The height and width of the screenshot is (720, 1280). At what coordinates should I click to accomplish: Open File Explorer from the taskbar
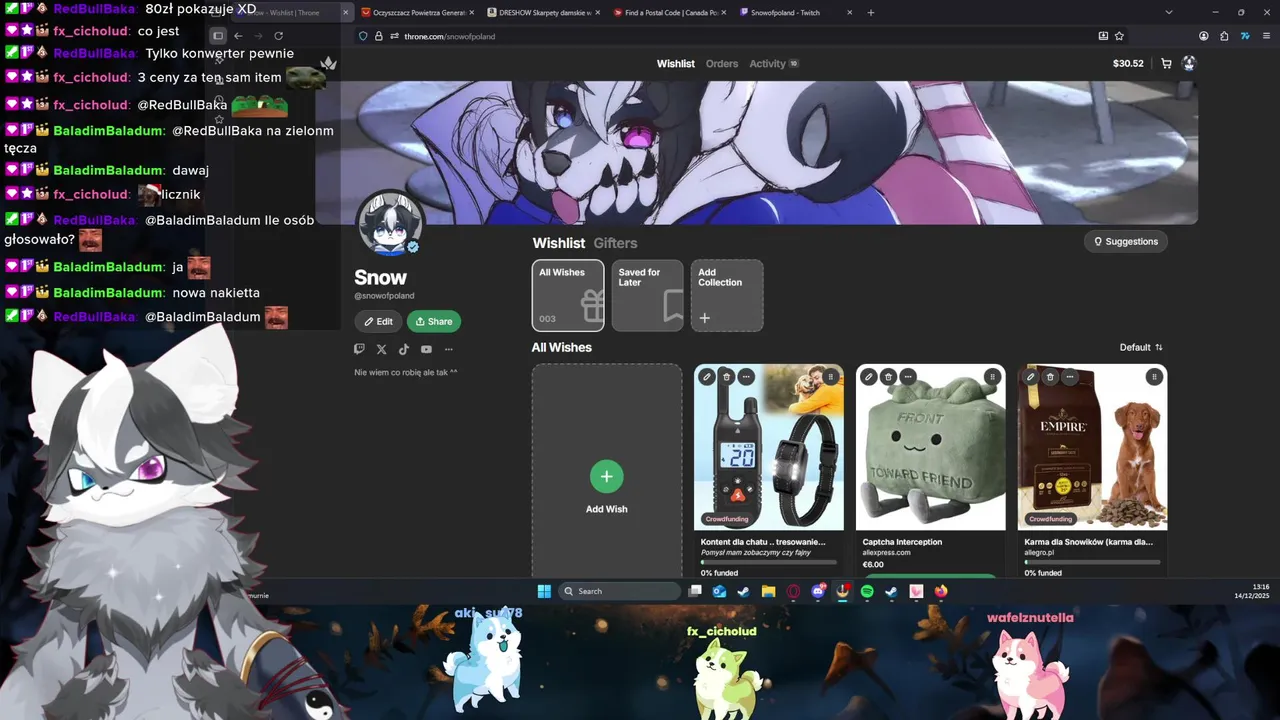pyautogui.click(x=768, y=591)
